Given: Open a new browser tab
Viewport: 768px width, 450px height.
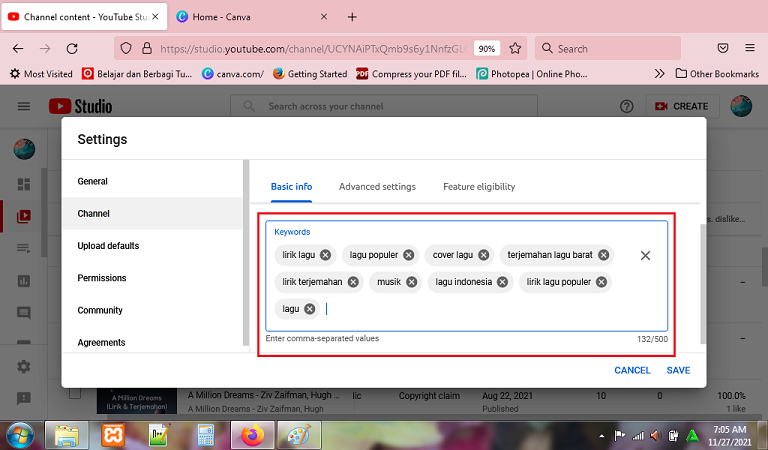Looking at the screenshot, I should click(x=352, y=17).
